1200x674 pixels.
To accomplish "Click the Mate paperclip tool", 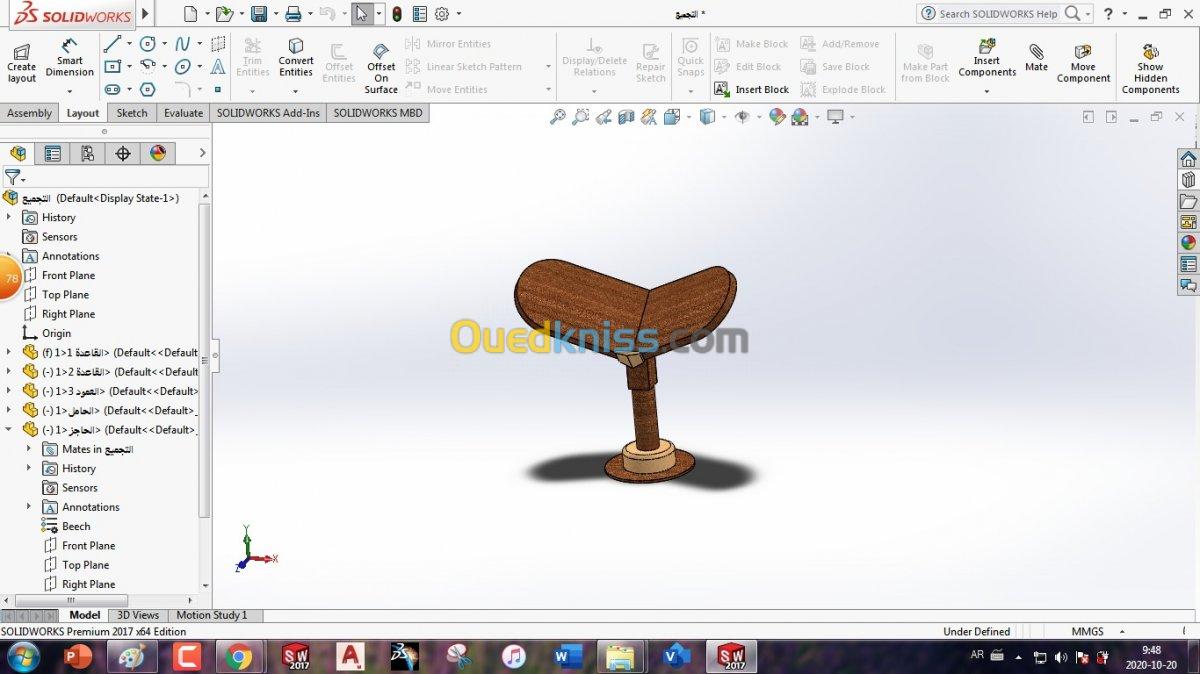I will tap(1036, 58).
